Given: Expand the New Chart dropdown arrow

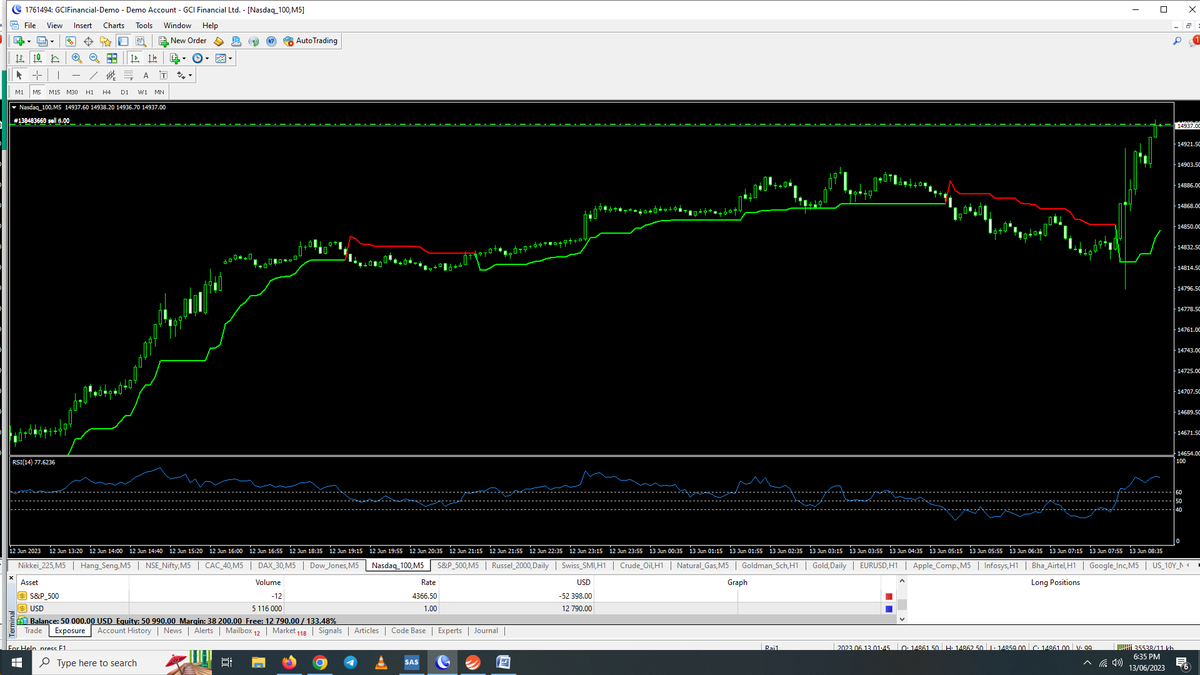Looking at the screenshot, I should coord(29,41).
